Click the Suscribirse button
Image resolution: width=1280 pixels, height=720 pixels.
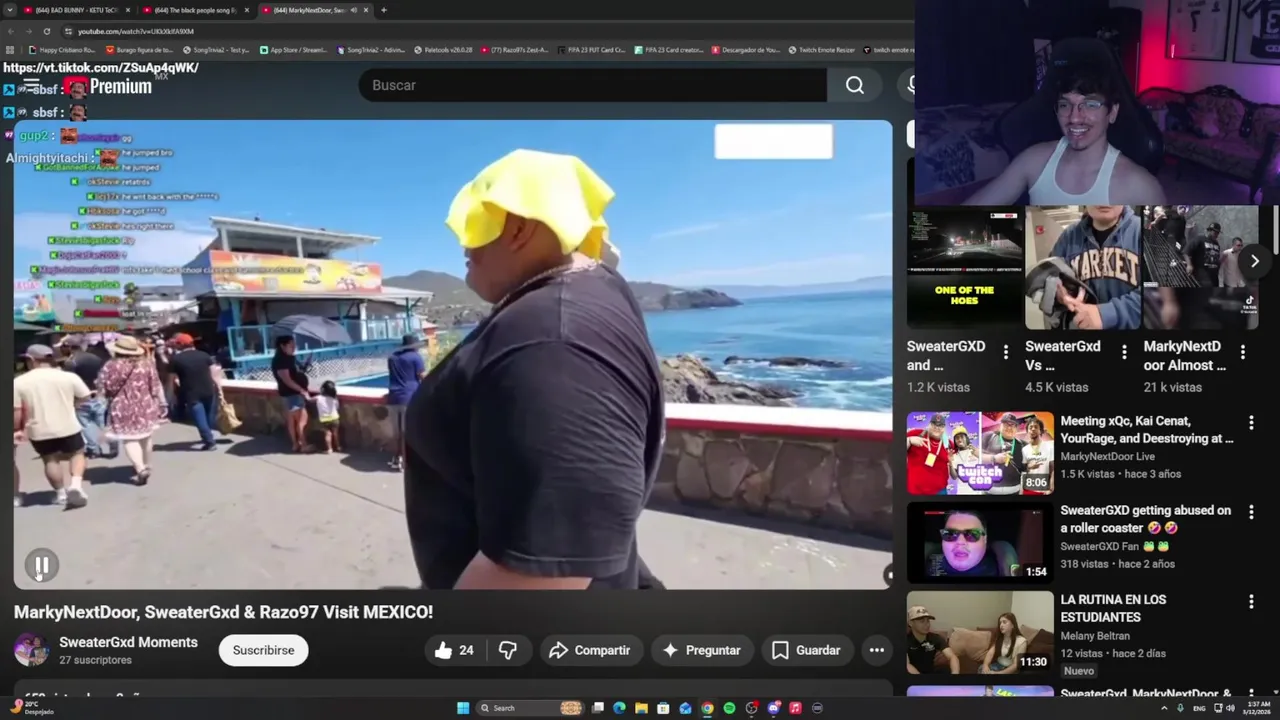pyautogui.click(x=264, y=650)
